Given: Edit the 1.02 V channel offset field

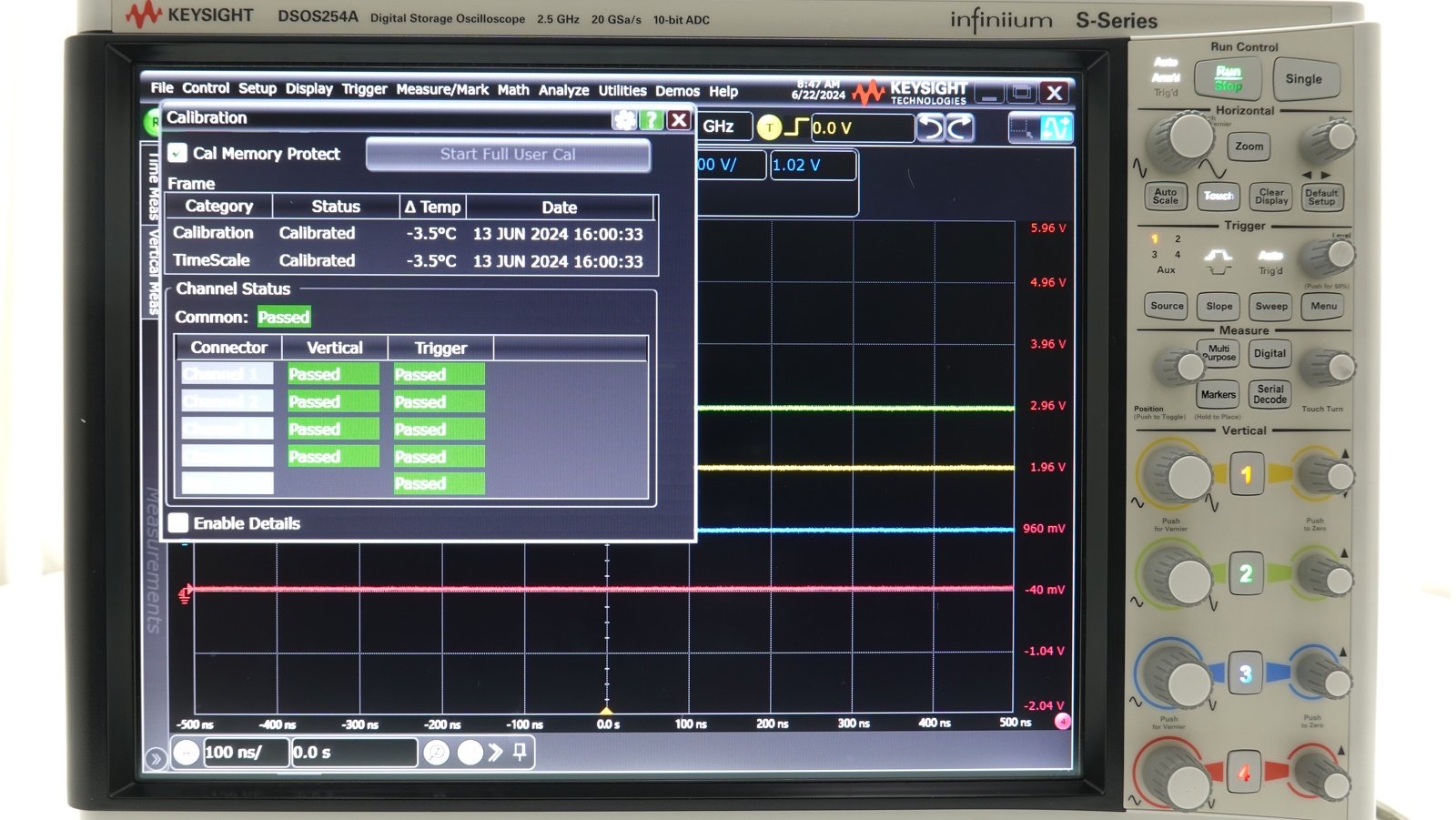Looking at the screenshot, I should (x=813, y=166).
